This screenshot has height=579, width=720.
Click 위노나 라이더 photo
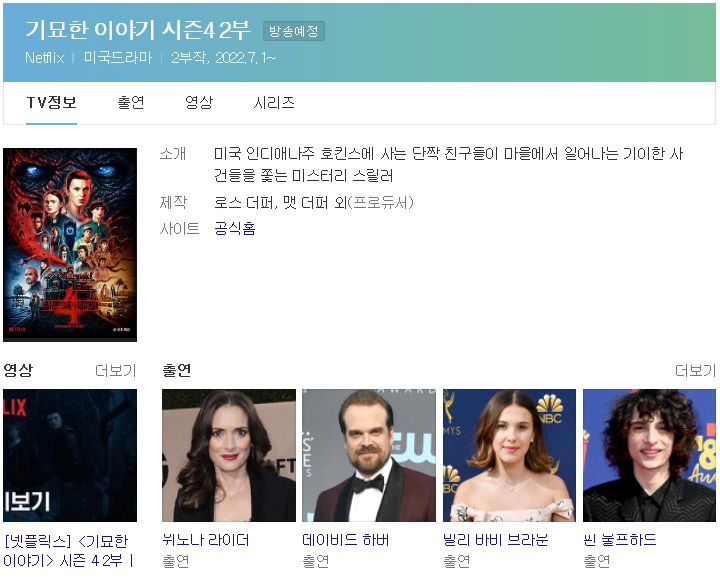pyautogui.click(x=229, y=455)
